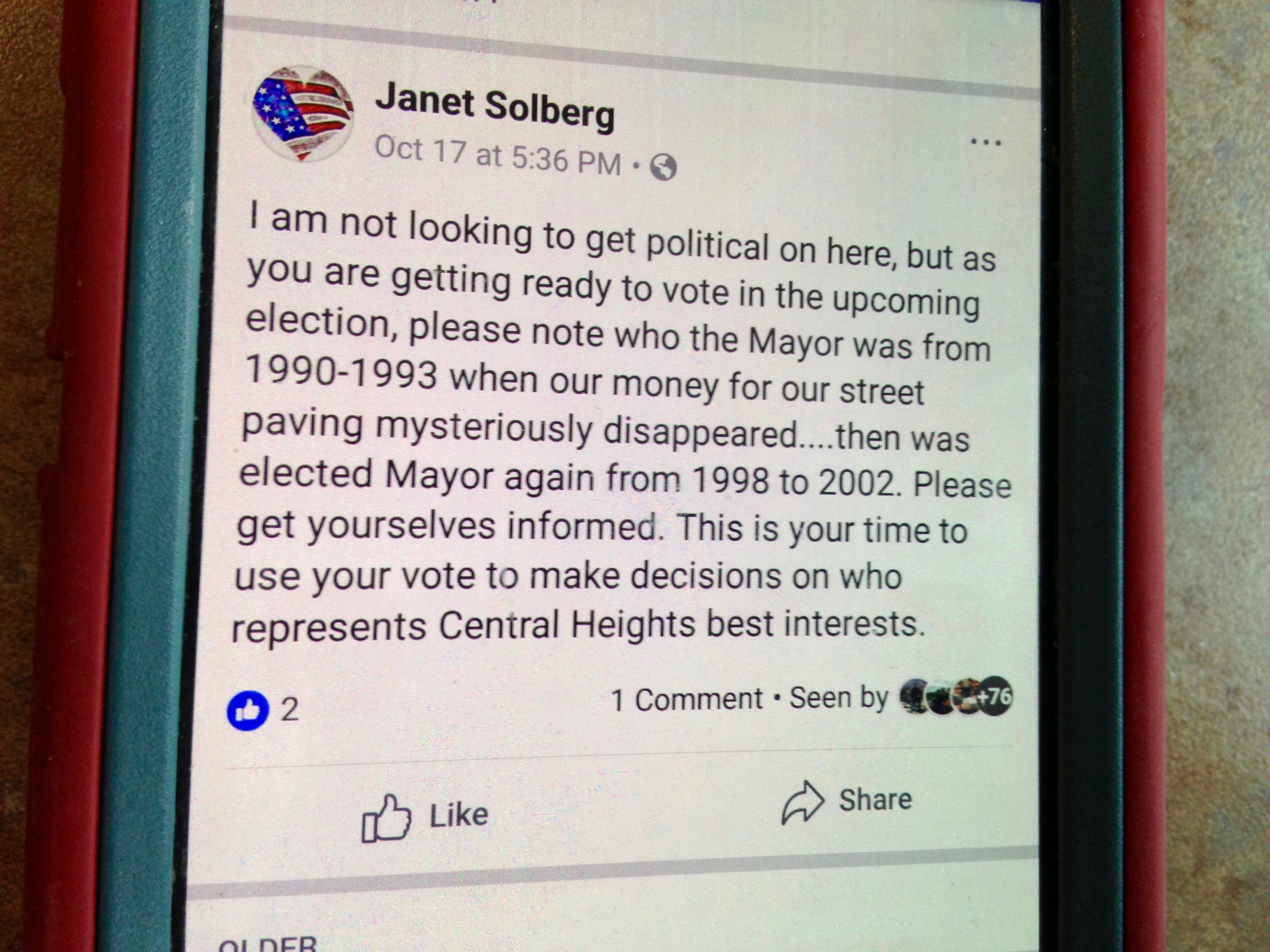Viewport: 1270px width, 952px height.
Task: View the 2 reactions count
Action: (289, 709)
